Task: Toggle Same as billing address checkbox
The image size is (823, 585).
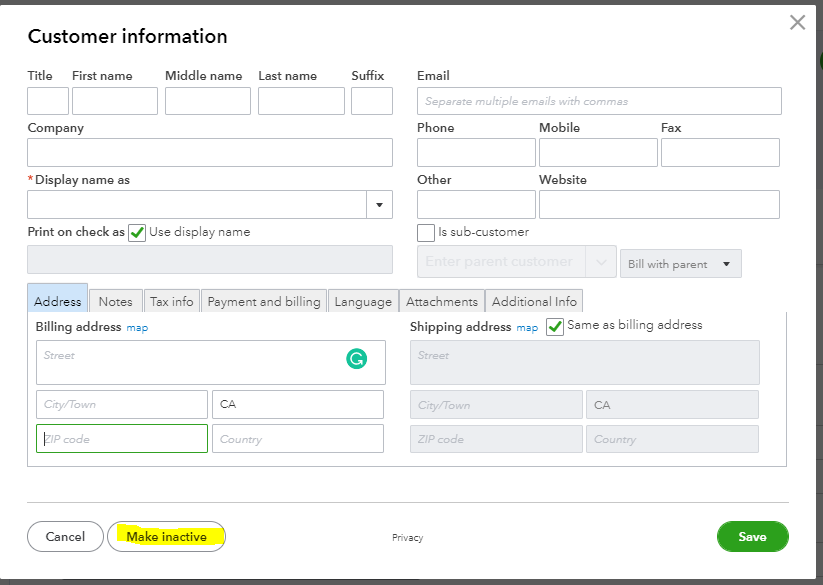Action: pos(555,326)
